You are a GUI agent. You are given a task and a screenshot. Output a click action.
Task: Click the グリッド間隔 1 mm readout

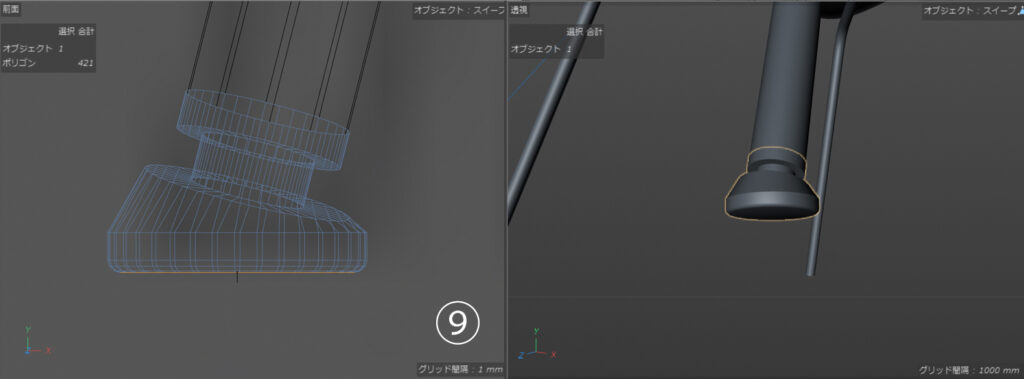click(x=460, y=369)
